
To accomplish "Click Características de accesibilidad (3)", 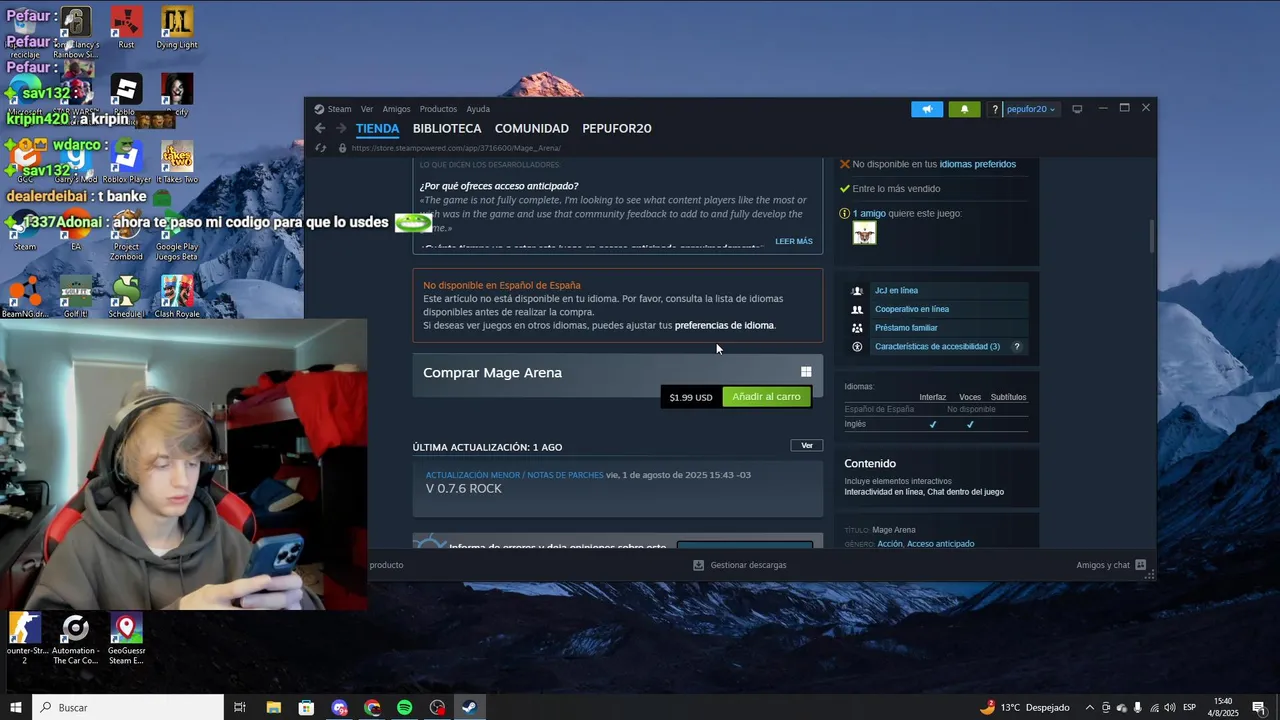I will pos(937,347).
